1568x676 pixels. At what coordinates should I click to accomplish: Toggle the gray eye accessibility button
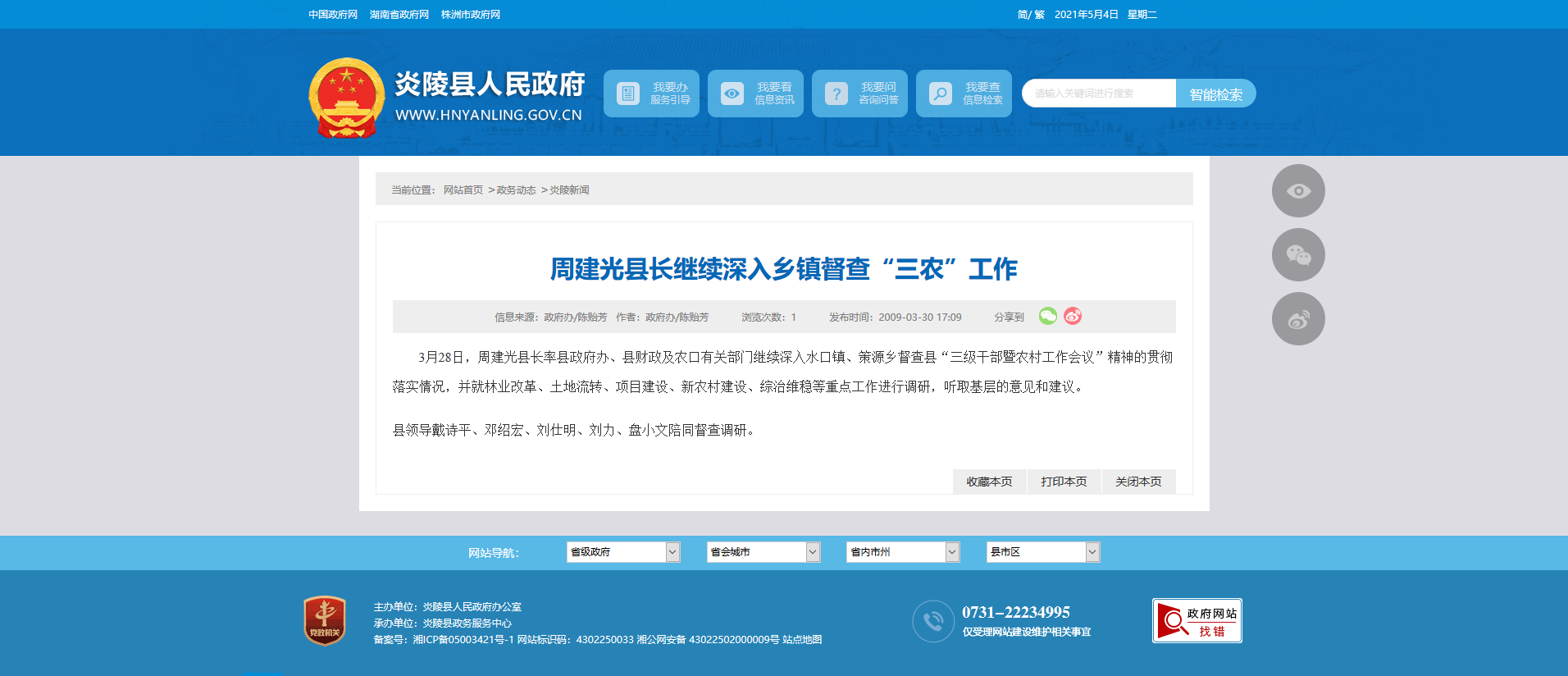[x=1297, y=191]
